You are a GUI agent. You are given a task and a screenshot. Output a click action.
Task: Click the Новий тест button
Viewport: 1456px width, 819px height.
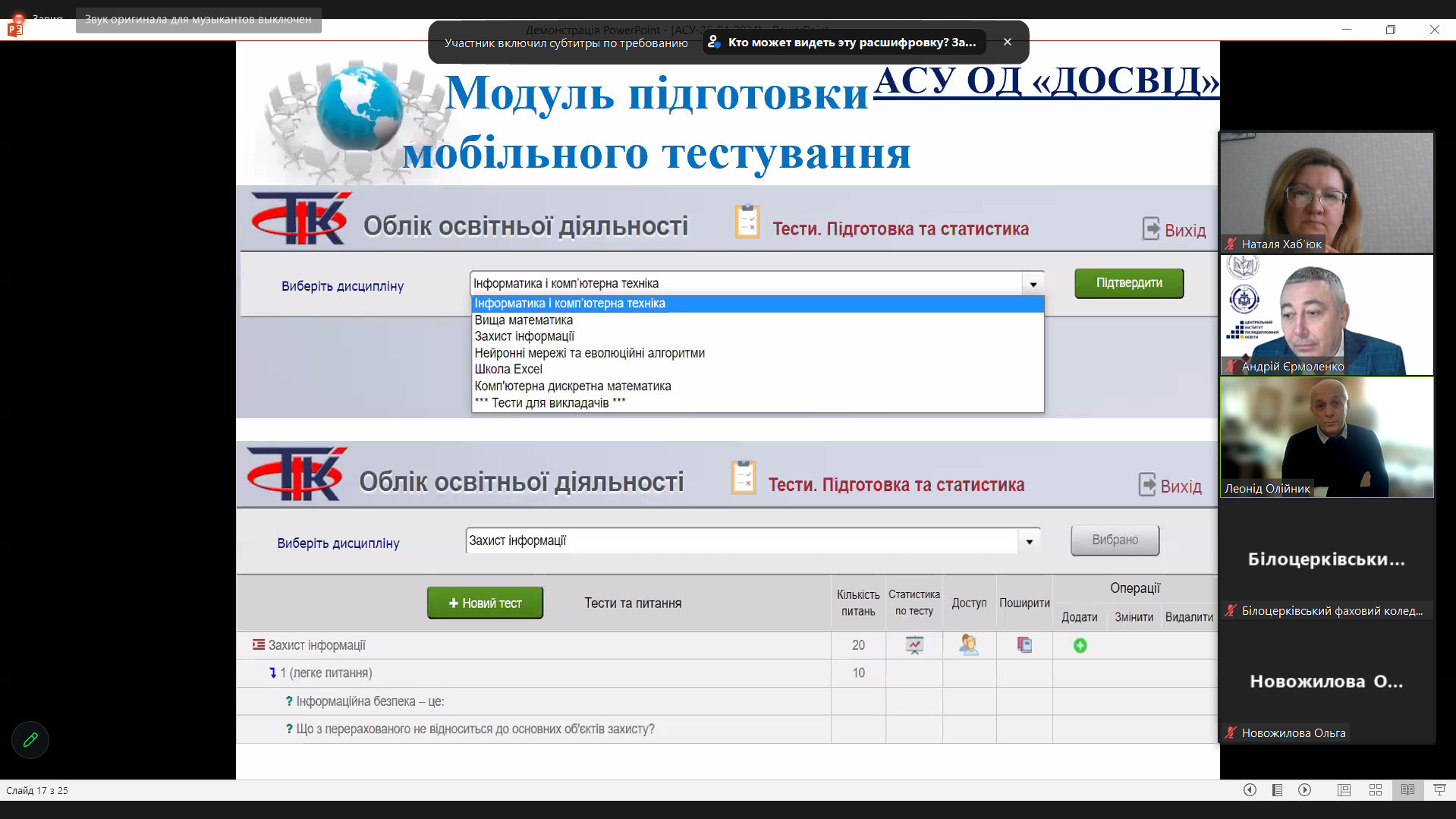pos(485,603)
